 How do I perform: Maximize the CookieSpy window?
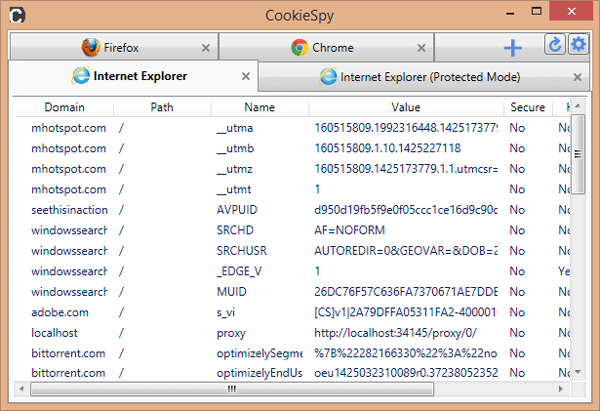pyautogui.click(x=536, y=11)
